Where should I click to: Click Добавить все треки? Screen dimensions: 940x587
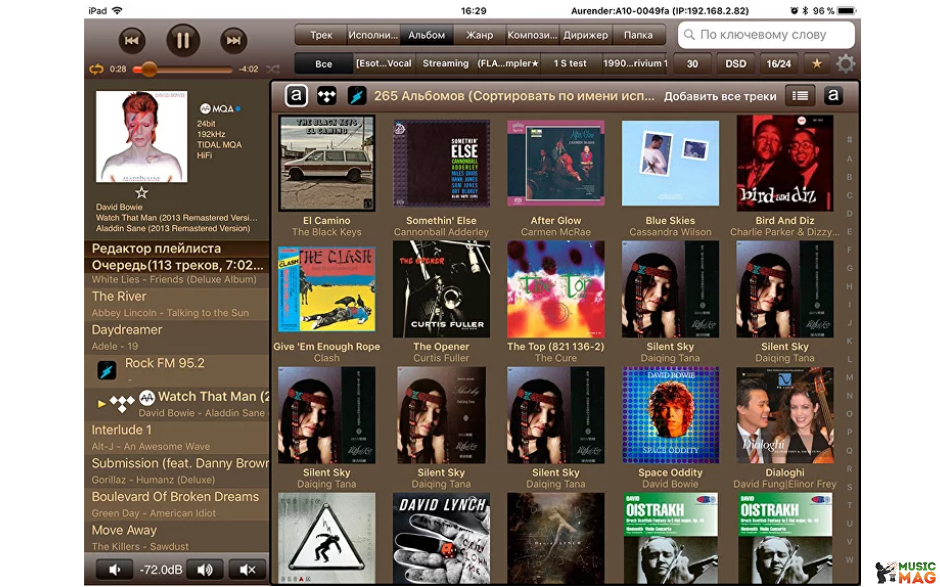pos(720,96)
